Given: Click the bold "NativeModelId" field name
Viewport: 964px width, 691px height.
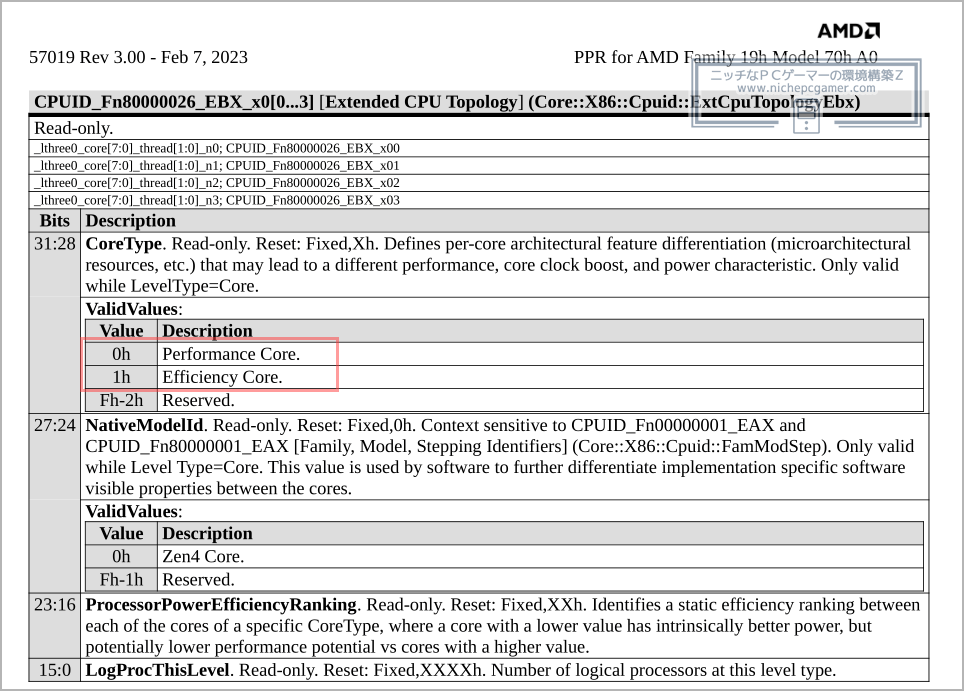Looking at the screenshot, I should pos(144,425).
